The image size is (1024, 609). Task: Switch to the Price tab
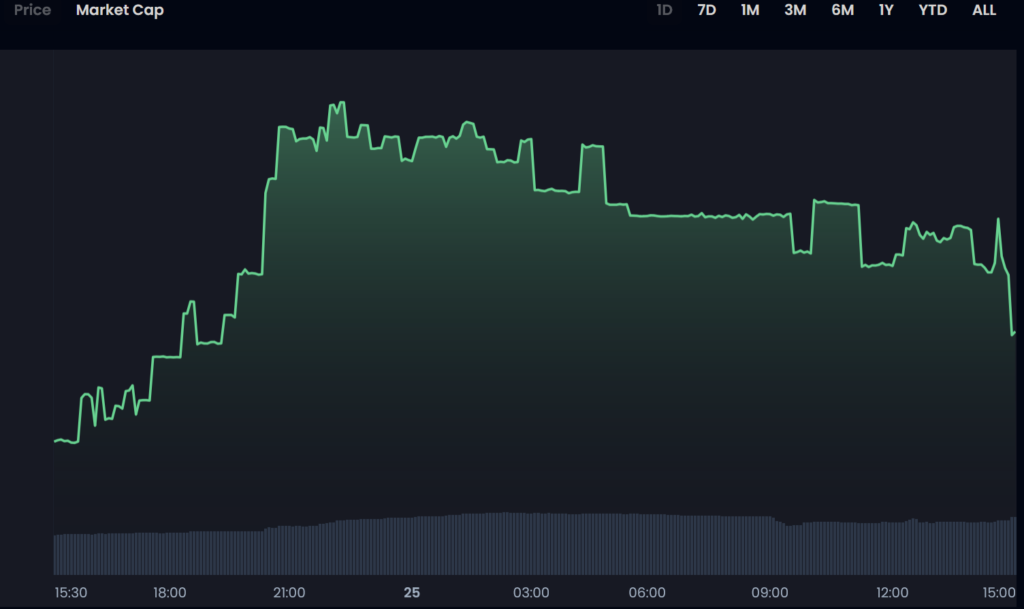point(32,11)
